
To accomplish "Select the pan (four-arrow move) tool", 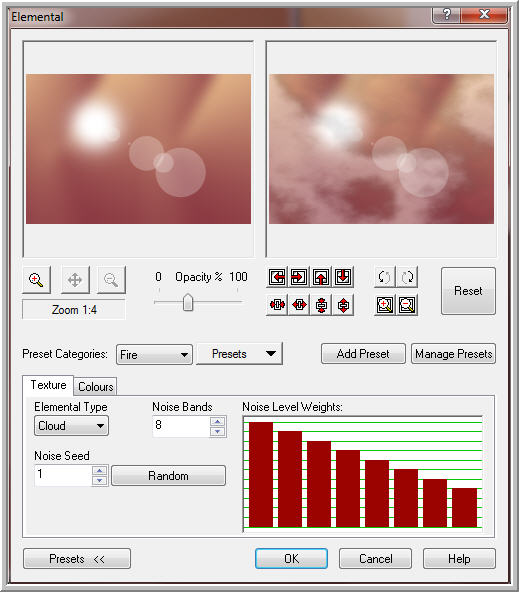I will click(75, 280).
